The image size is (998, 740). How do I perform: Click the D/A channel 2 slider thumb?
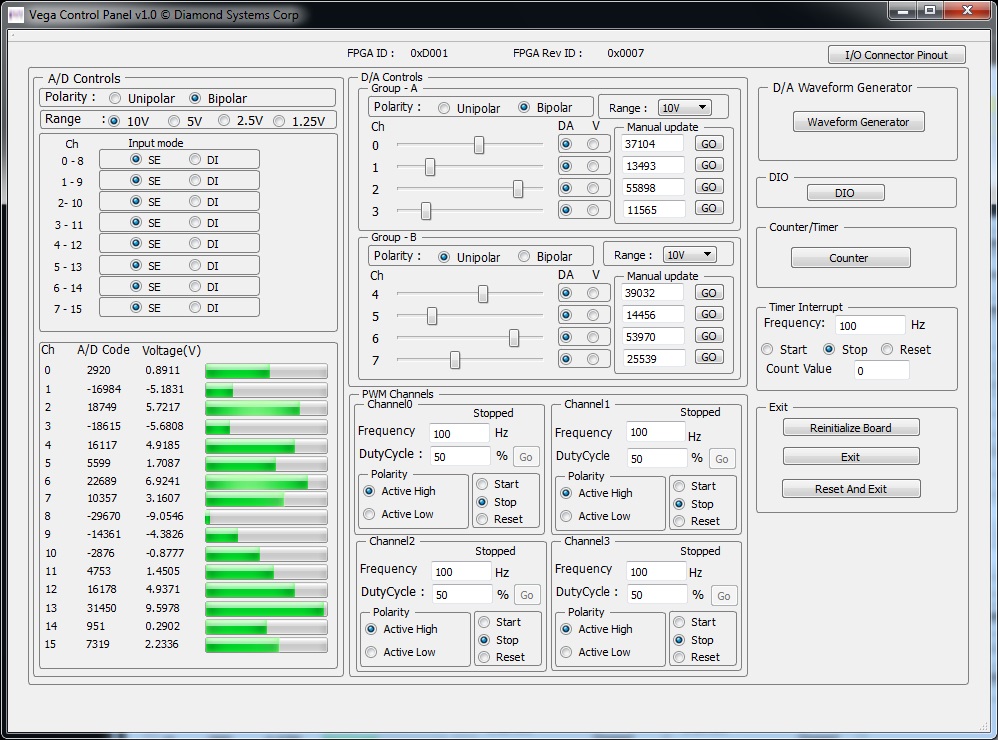tap(518, 188)
